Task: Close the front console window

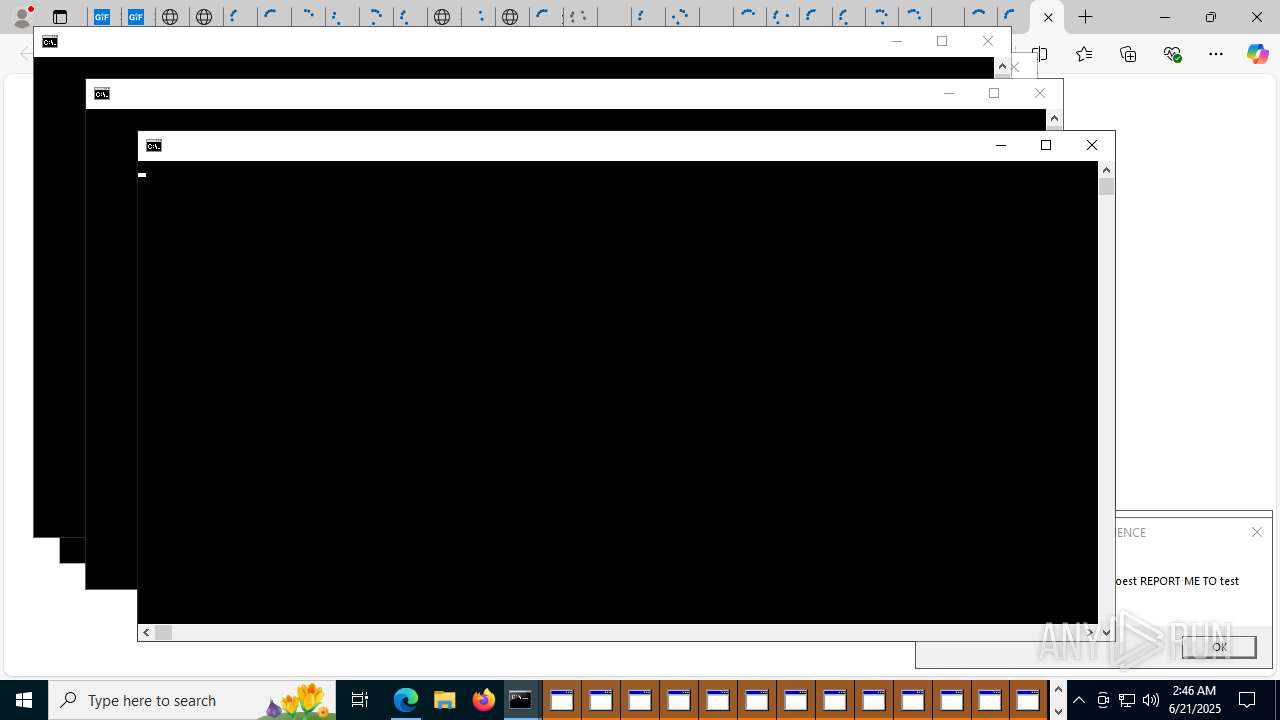Action: click(1092, 145)
